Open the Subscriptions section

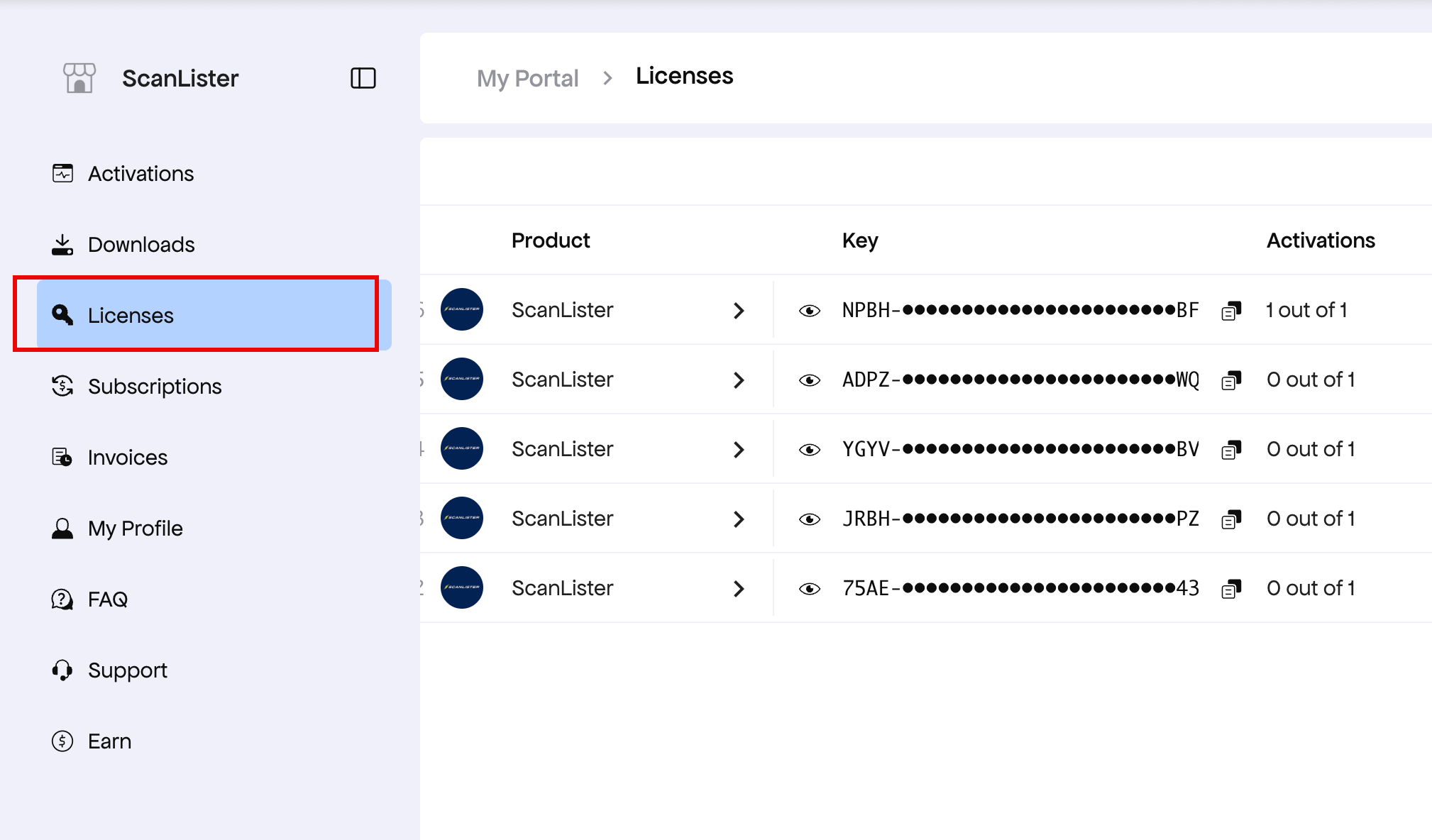214,386
